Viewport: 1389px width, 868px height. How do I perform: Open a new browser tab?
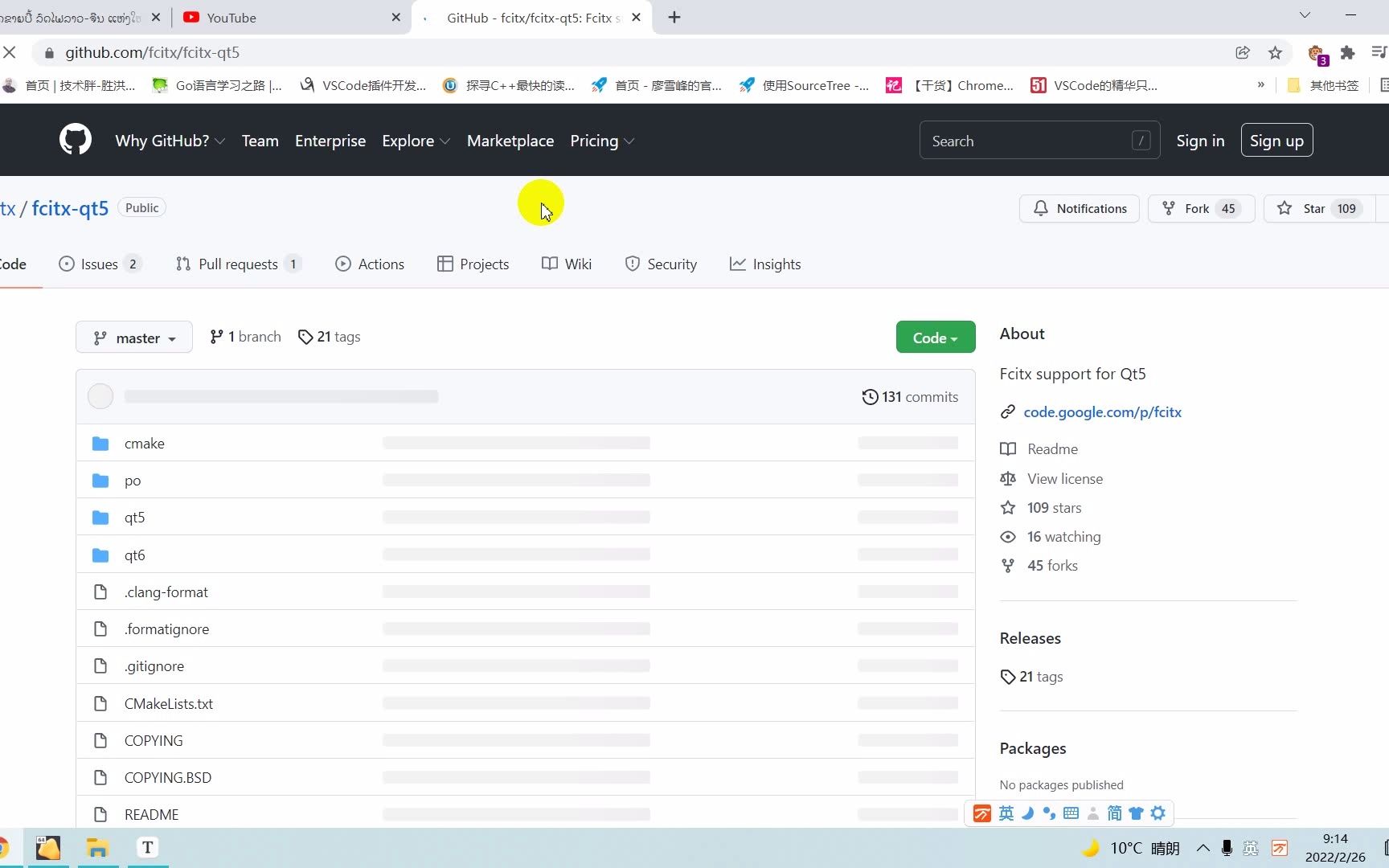(674, 17)
